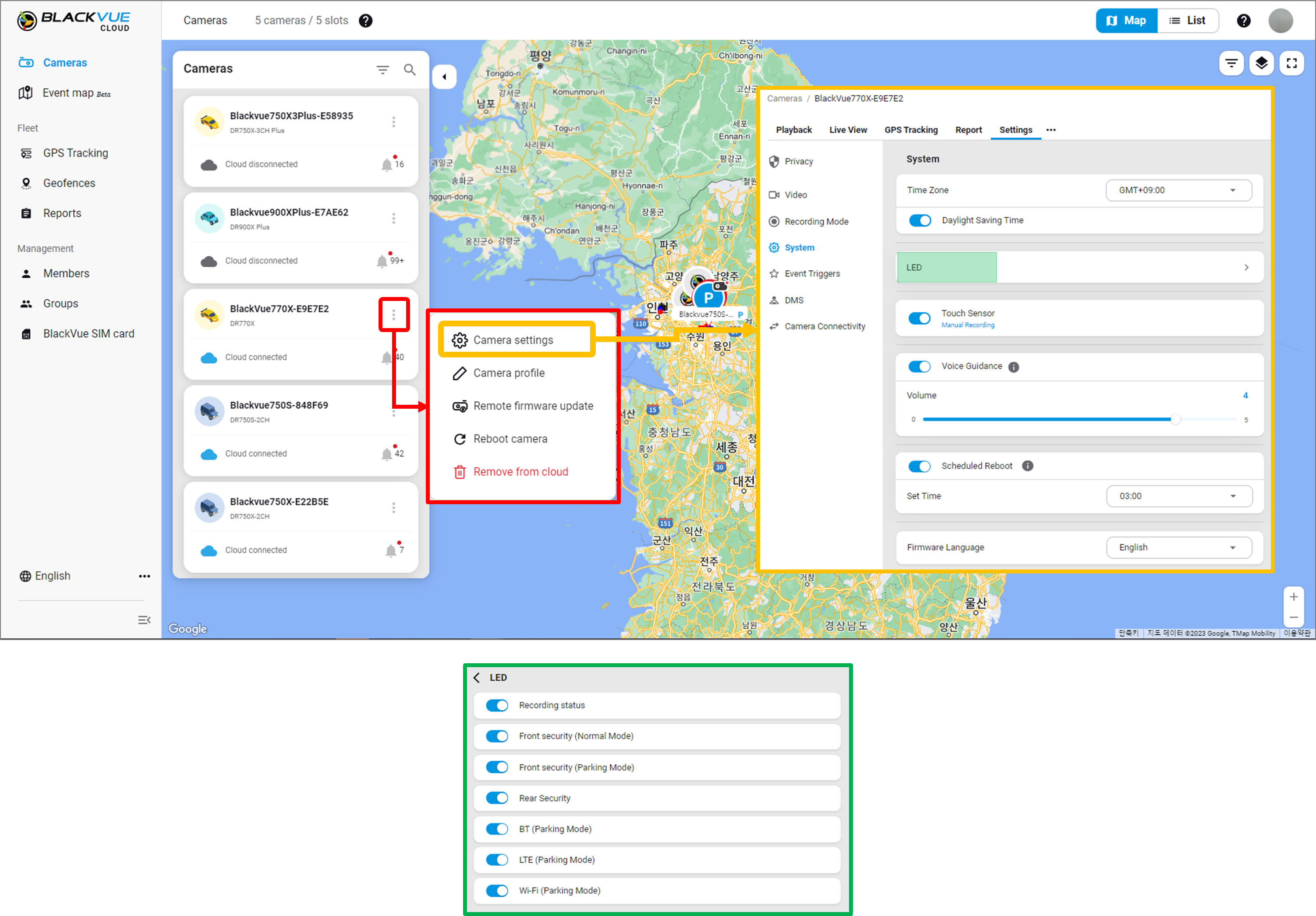
Task: Open the Time Zone dropdown
Action: click(1178, 190)
